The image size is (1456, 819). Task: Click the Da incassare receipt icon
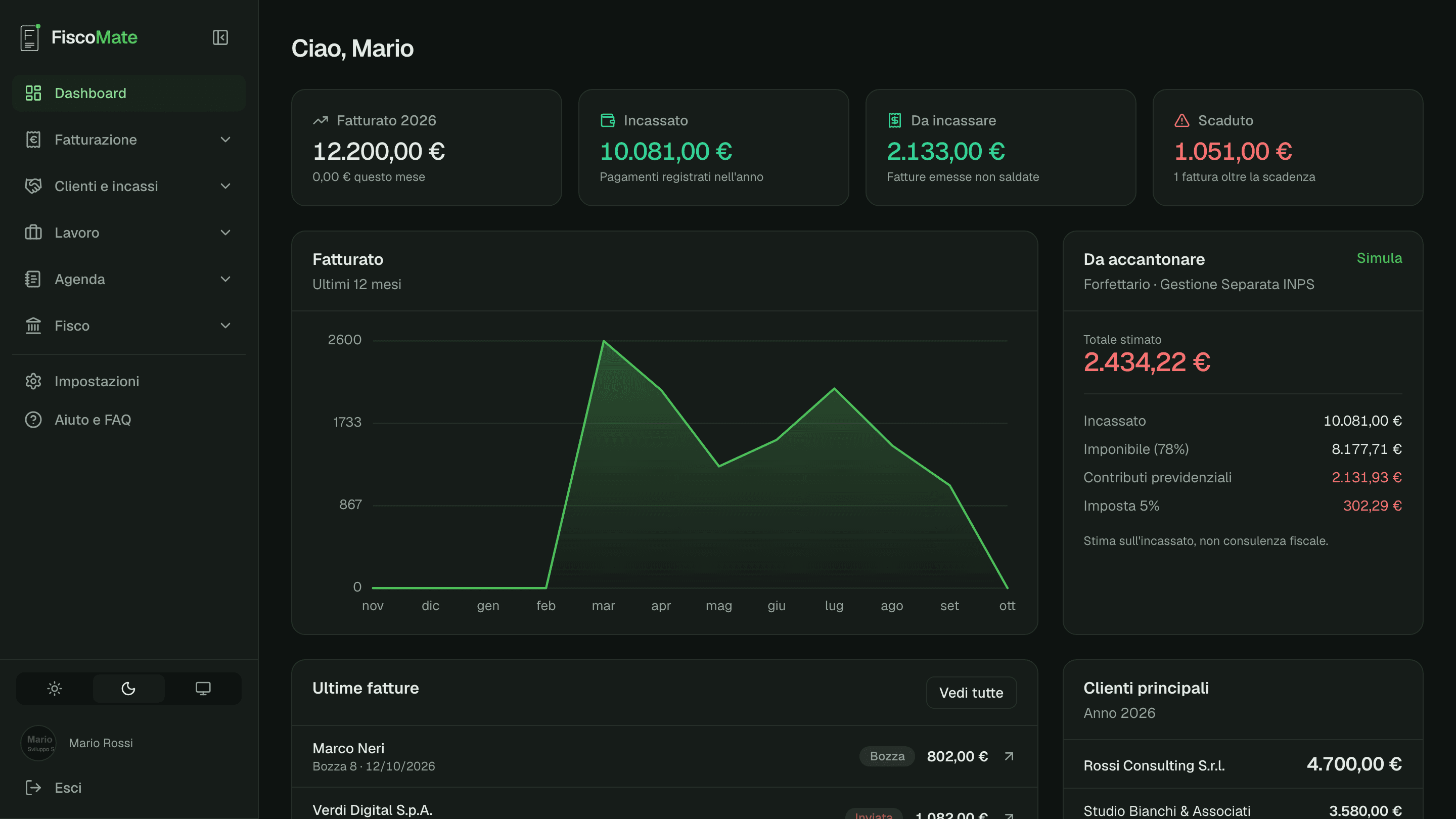[x=895, y=120]
